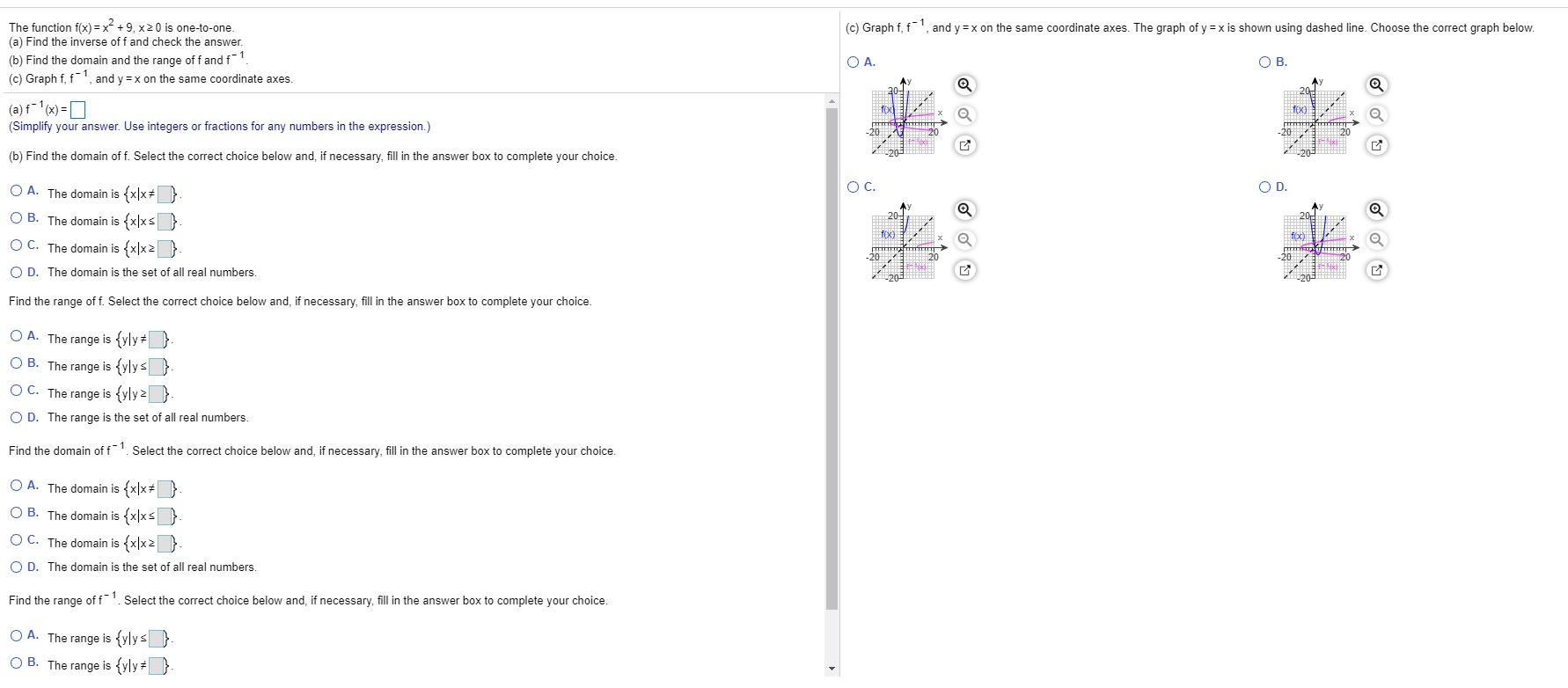Open graph D in a larger window
Viewport: 1568px width, 688px height.
tap(1376, 270)
